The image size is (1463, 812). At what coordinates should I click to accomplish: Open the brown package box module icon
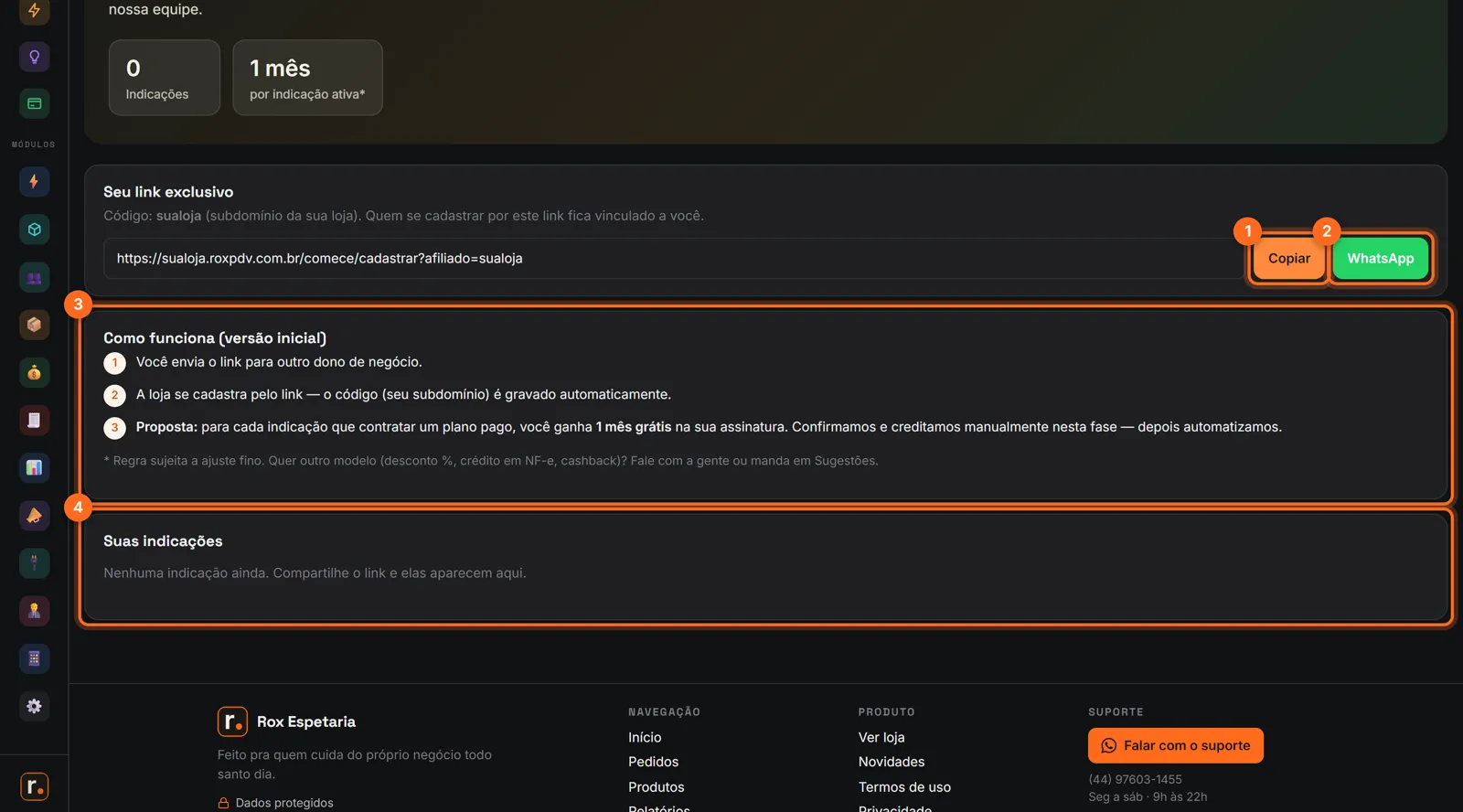tap(34, 325)
